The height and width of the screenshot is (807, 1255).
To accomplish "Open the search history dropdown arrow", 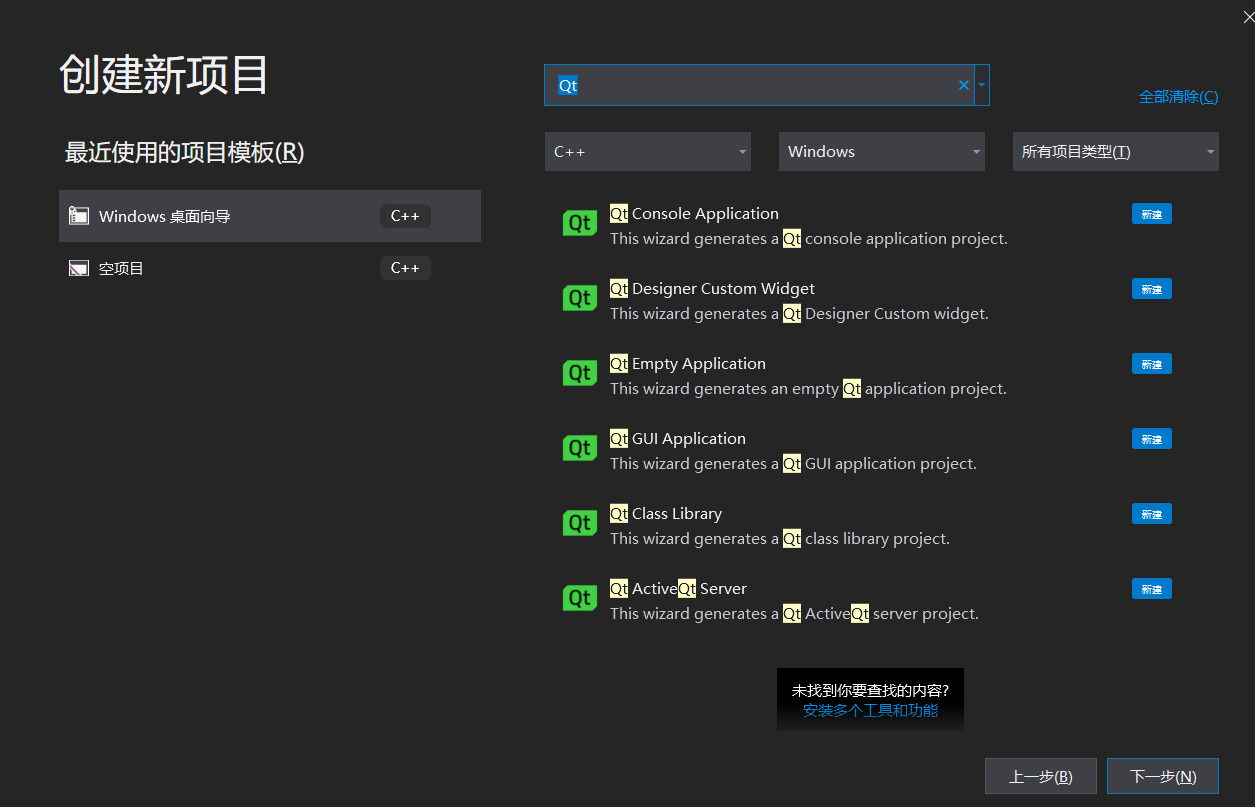I will 982,85.
